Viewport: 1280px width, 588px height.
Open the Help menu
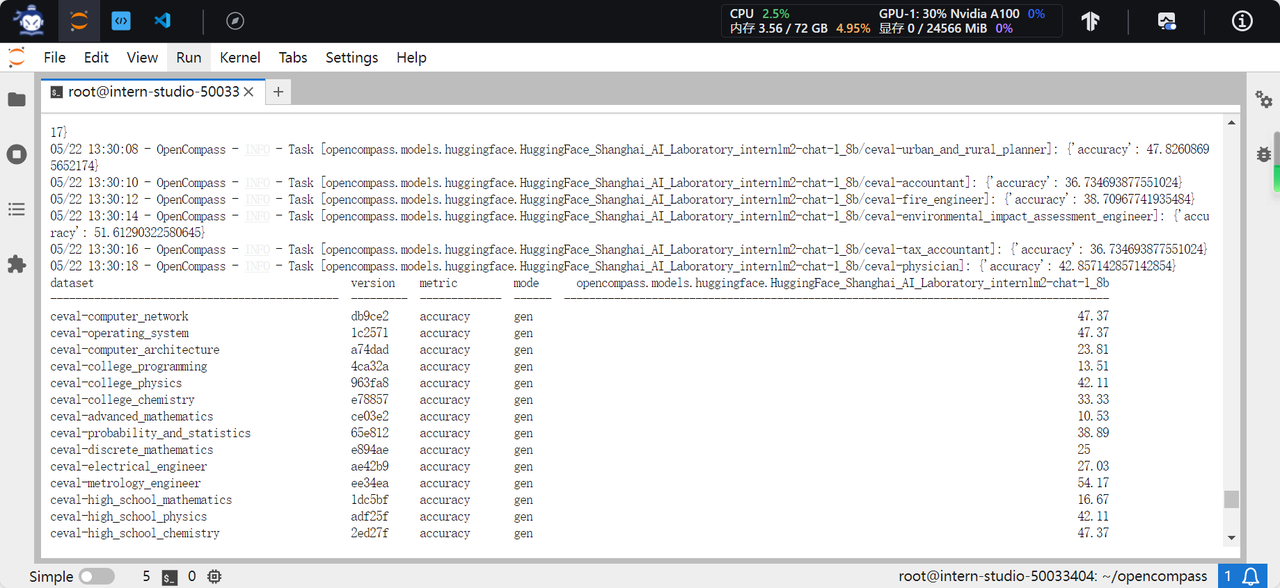(411, 58)
